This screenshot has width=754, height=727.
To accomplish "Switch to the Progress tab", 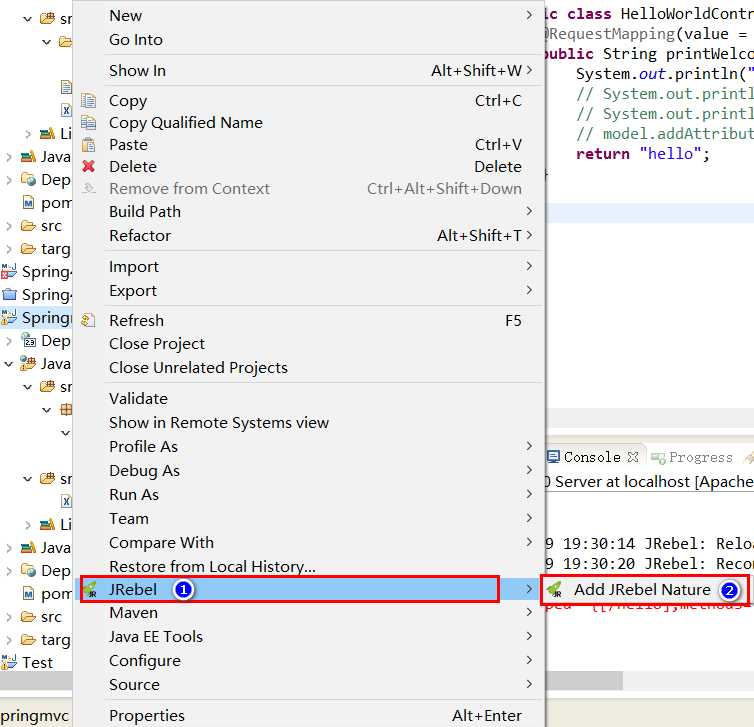I will 692,457.
